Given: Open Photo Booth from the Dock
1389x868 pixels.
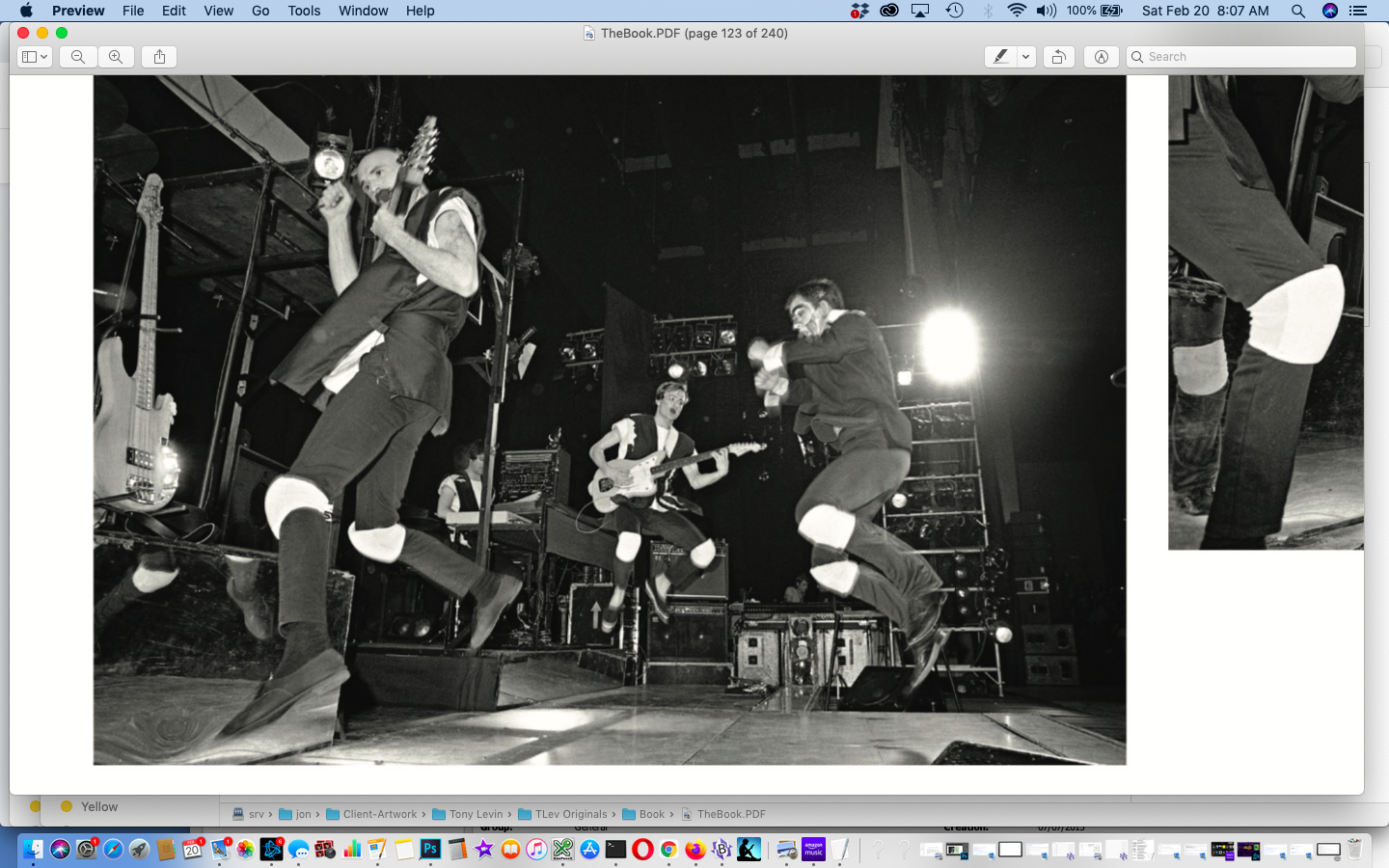Looking at the screenshot, I should click(324, 849).
